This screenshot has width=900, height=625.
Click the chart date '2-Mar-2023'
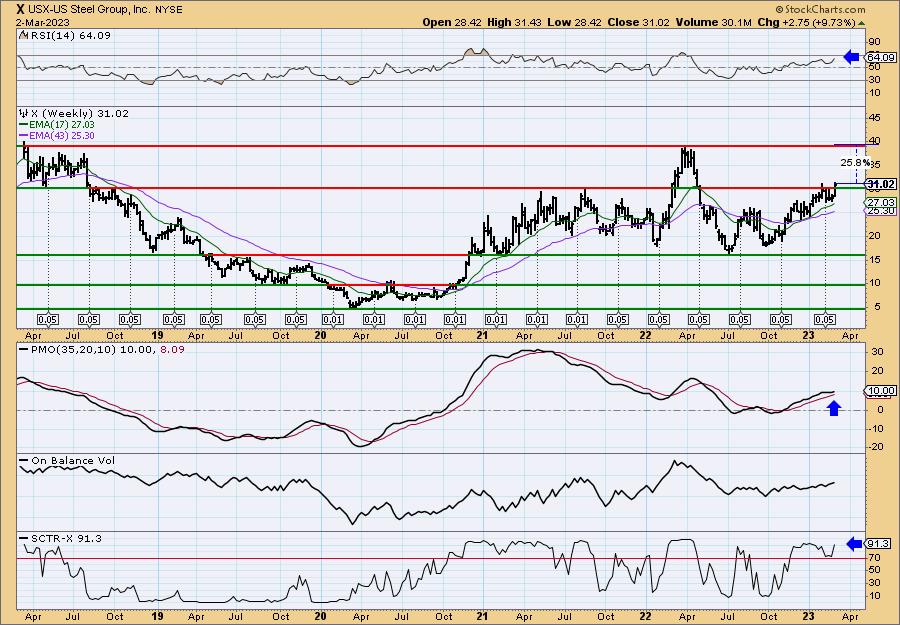coord(43,22)
